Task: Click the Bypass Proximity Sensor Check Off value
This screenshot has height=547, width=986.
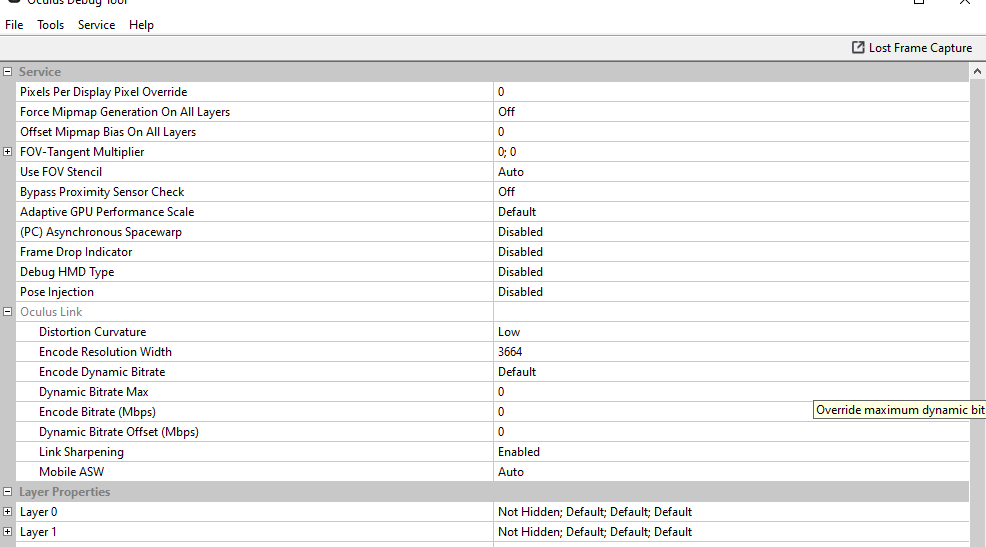Action: pos(730,192)
